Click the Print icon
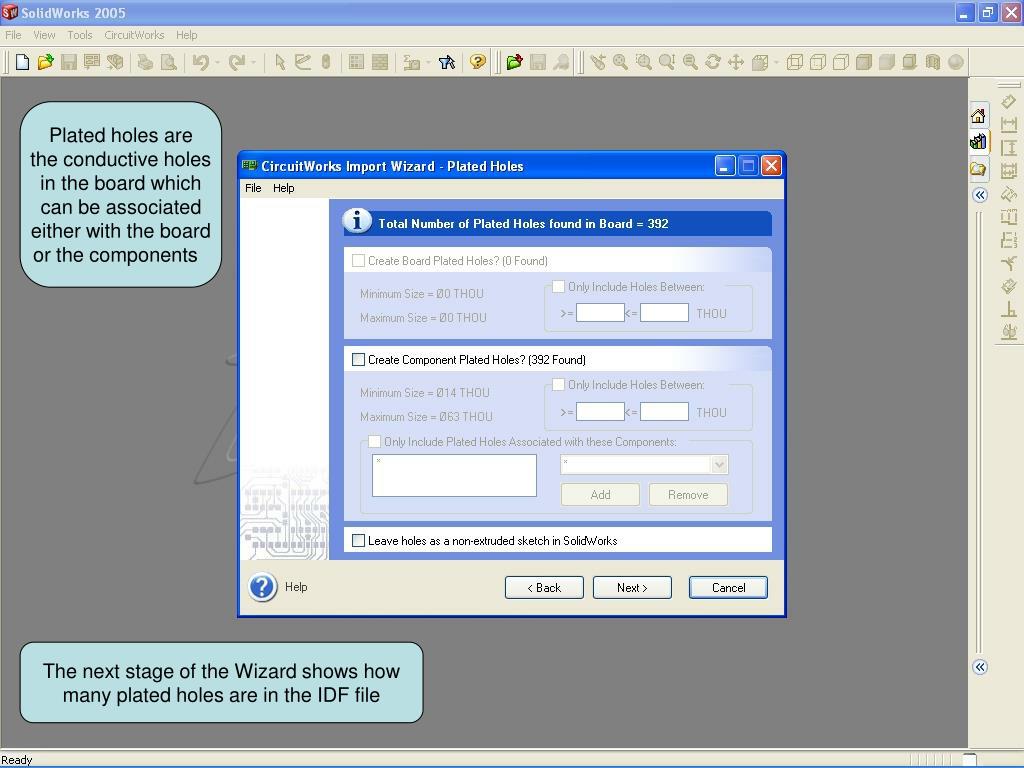1024x768 pixels. (145, 62)
